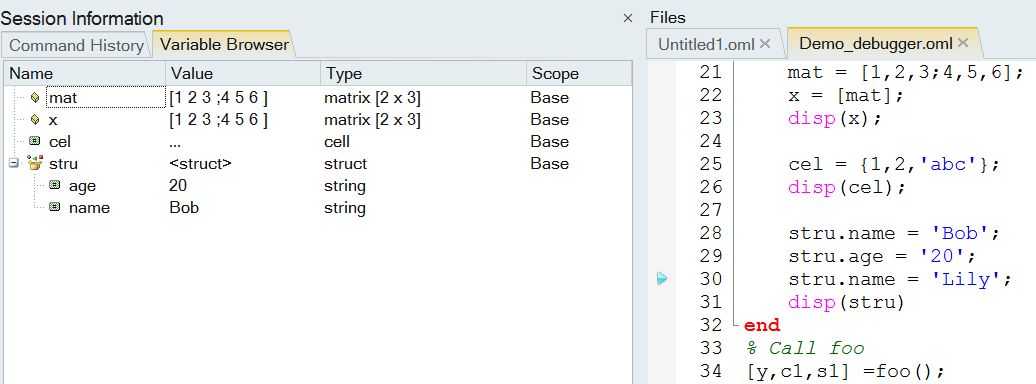Click the stru struct icon

click(35, 163)
